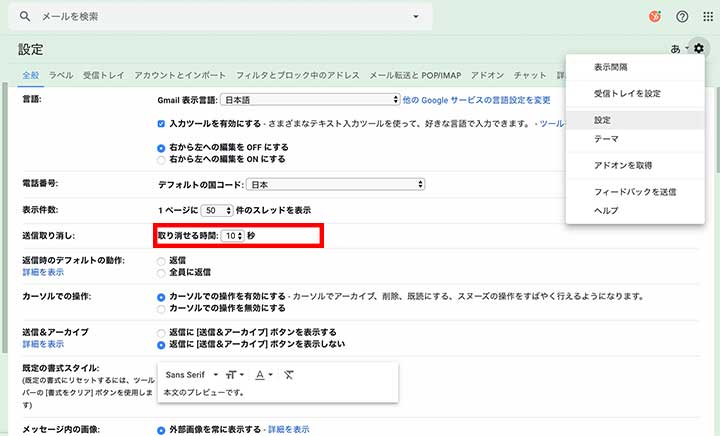Open 詳細を表示 under 返信時のデフォルトの動作
Viewport: 720px width, 436px height.
(x=43, y=272)
